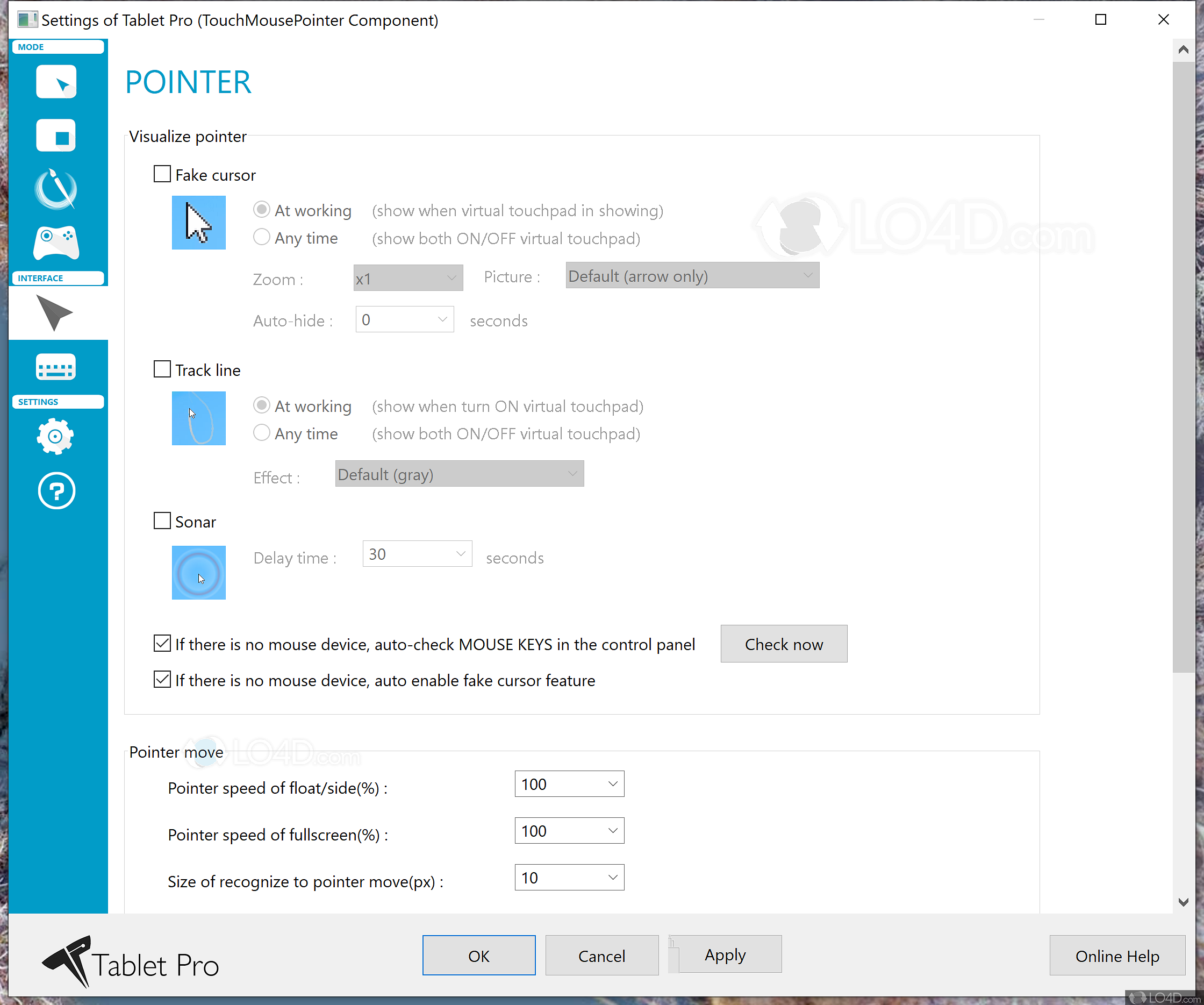Click the MODE section header label
This screenshot has height=1005, width=1204.
[x=31, y=46]
